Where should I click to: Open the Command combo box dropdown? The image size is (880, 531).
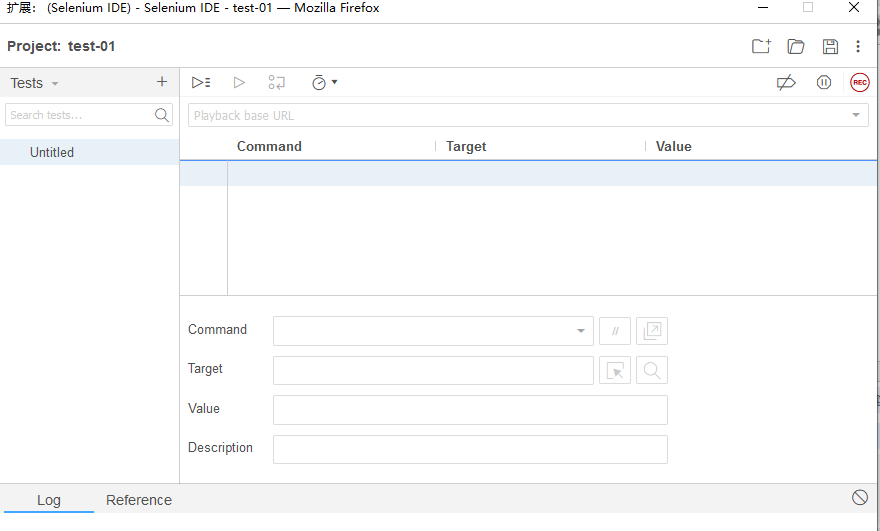581,331
